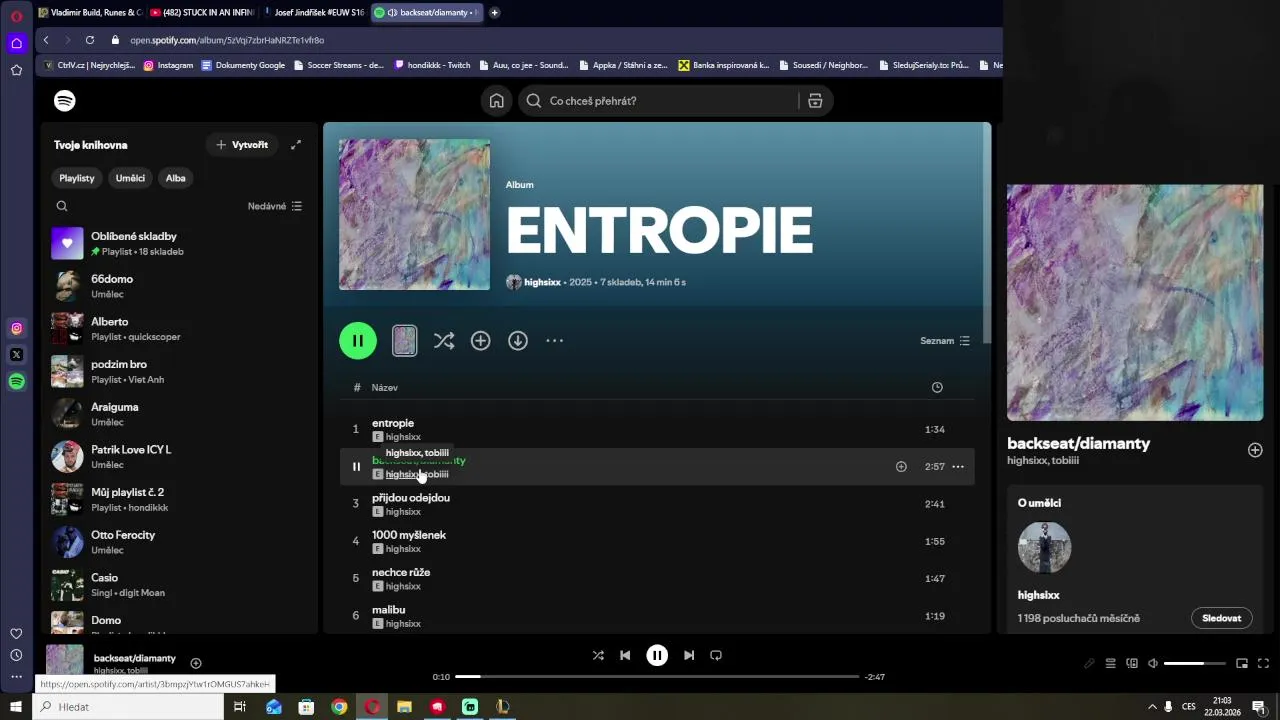Click the album preview thumbnail next to pause
Screen dimensions: 1280x720
click(x=405, y=341)
